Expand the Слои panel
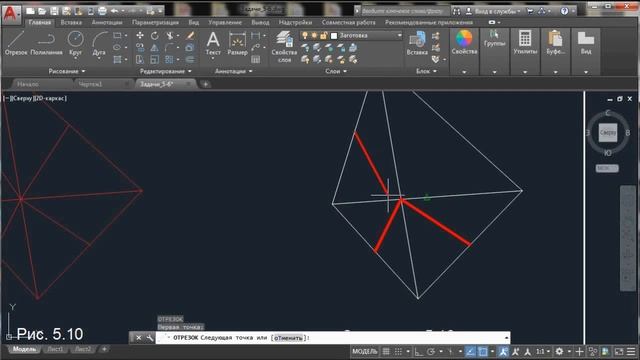Screen dimensions: 640x360 click(x=336, y=71)
